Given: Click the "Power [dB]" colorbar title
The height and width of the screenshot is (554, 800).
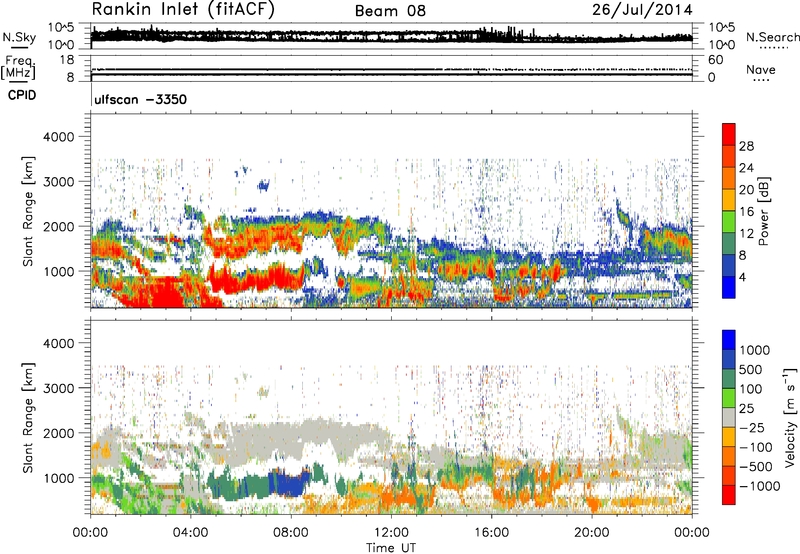Looking at the screenshot, I should tap(764, 211).
